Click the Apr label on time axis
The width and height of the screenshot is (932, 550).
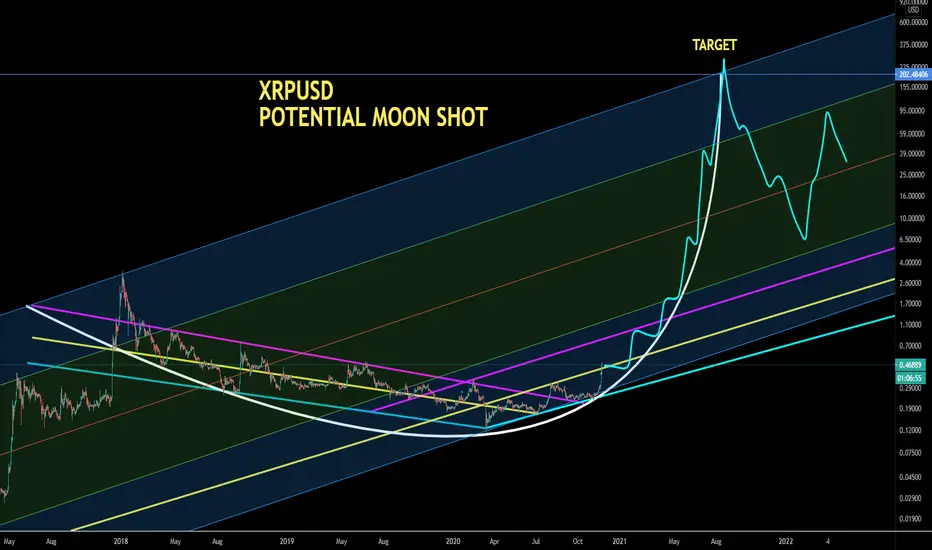coord(494,542)
